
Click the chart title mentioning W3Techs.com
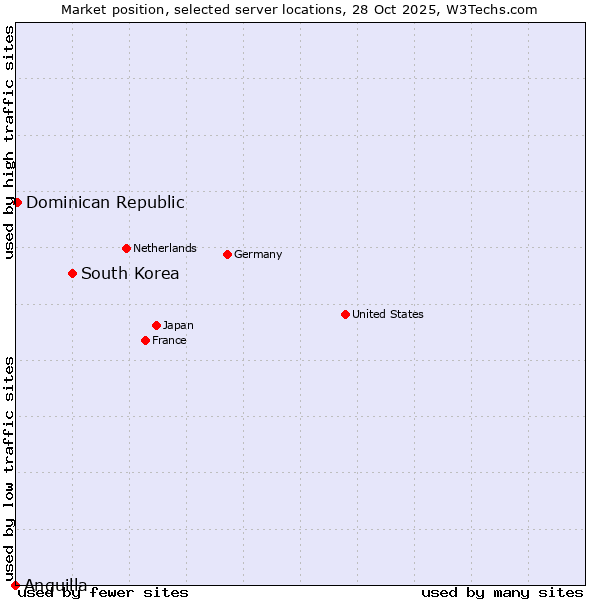[x=299, y=9]
